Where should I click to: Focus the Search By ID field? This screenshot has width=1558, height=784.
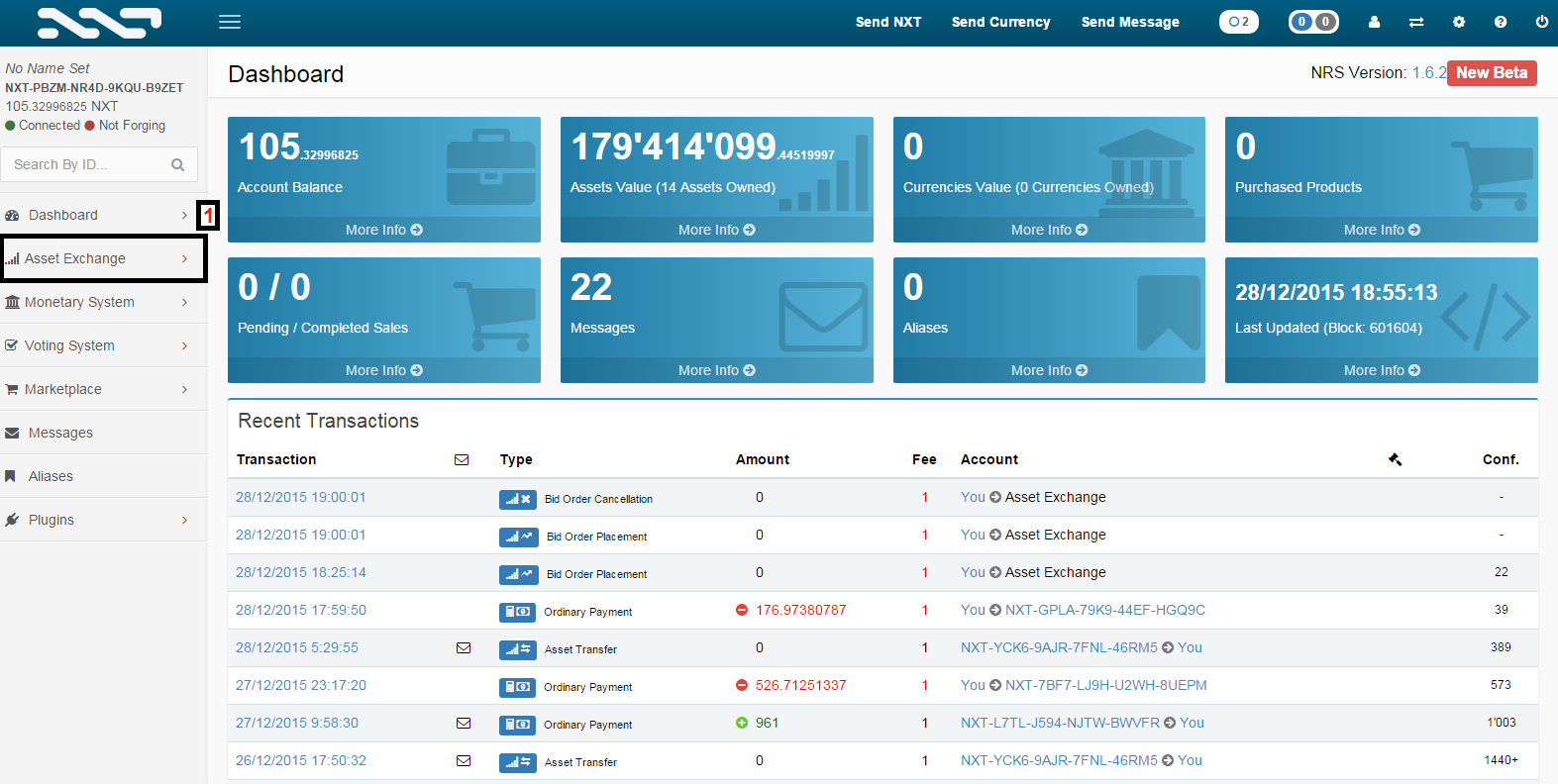tap(99, 164)
